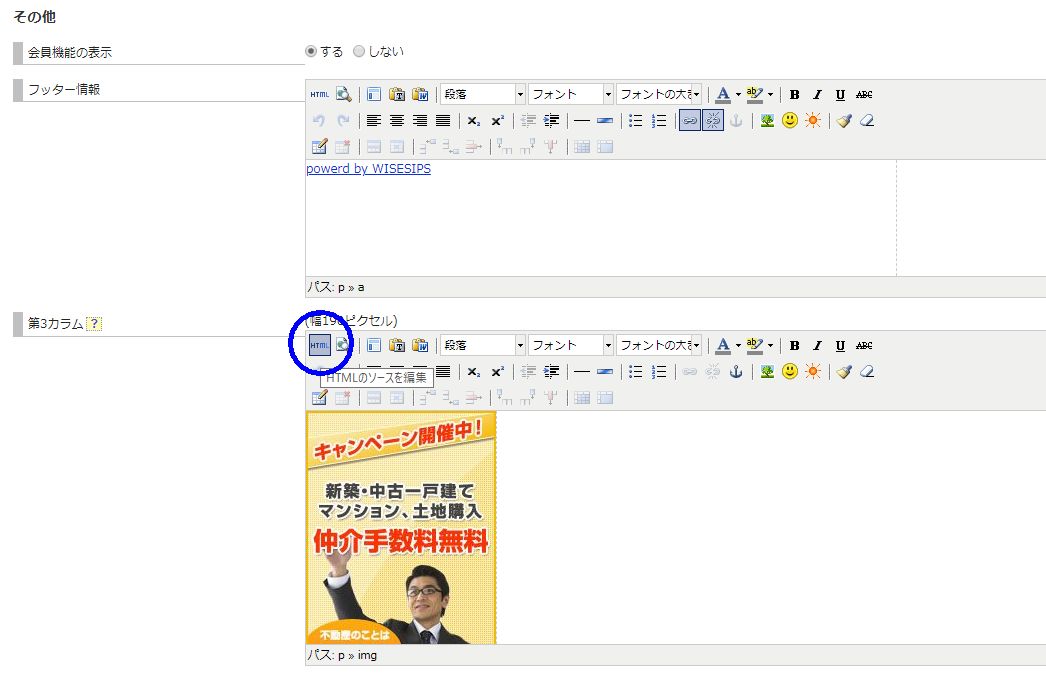Open 段落 format dropdown in 第3カラム editor
This screenshot has width=1046, height=700.
tap(482, 346)
